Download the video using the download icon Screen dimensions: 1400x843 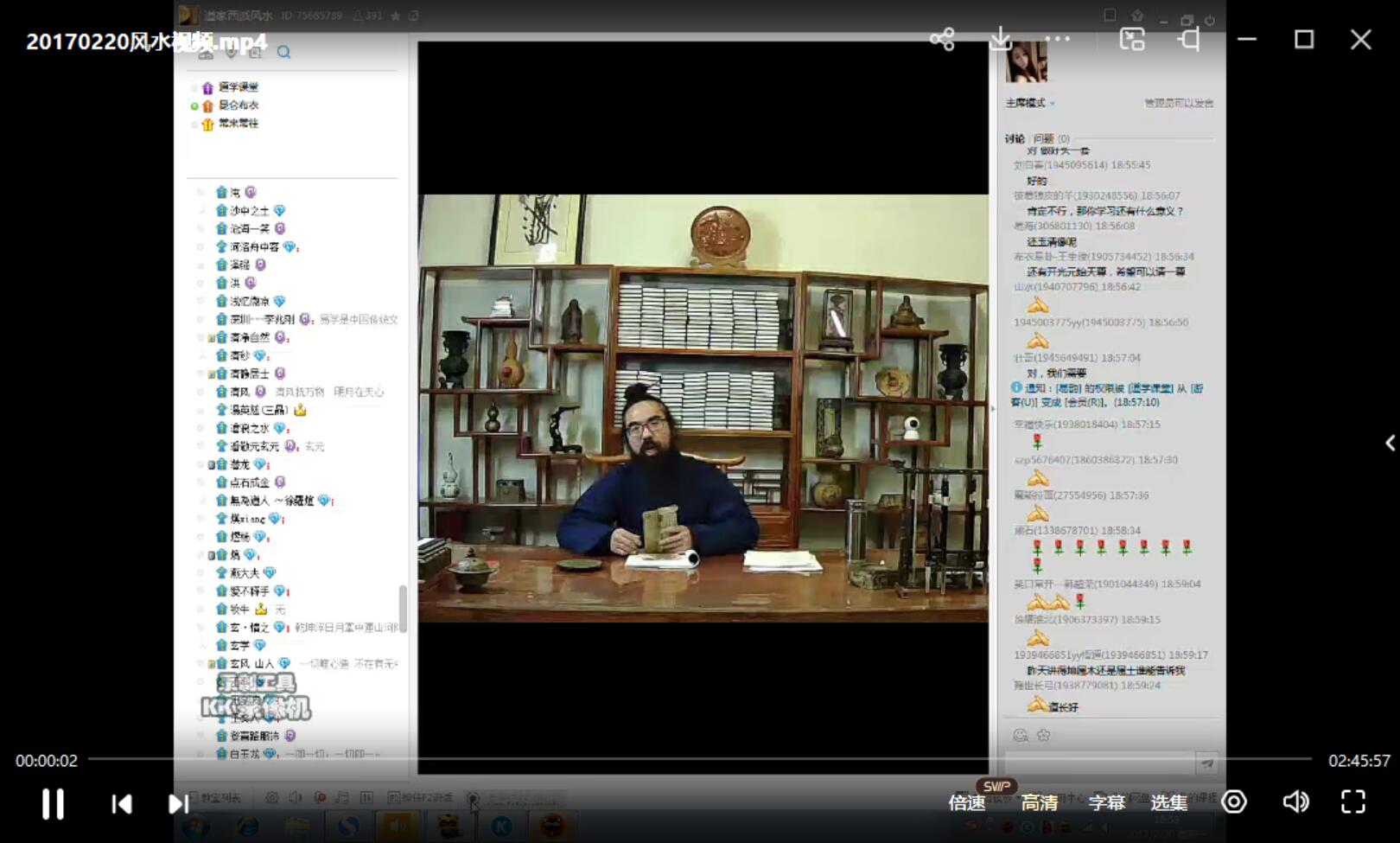coord(1001,40)
